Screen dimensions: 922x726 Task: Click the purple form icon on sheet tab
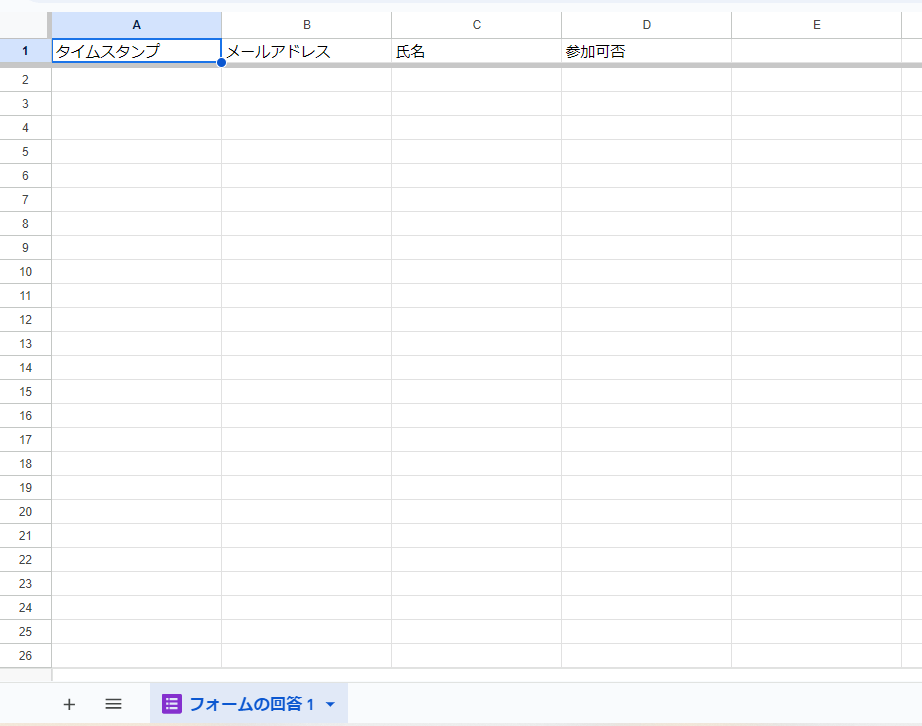click(x=172, y=704)
